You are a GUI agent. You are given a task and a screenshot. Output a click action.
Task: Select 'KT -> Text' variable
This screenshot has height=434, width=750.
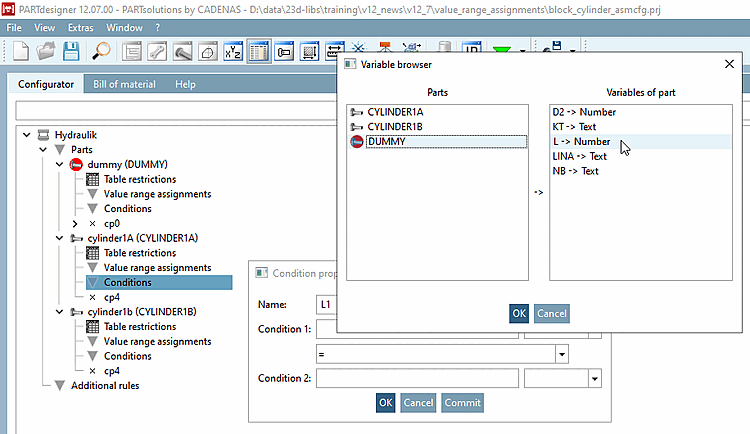tap(640, 127)
